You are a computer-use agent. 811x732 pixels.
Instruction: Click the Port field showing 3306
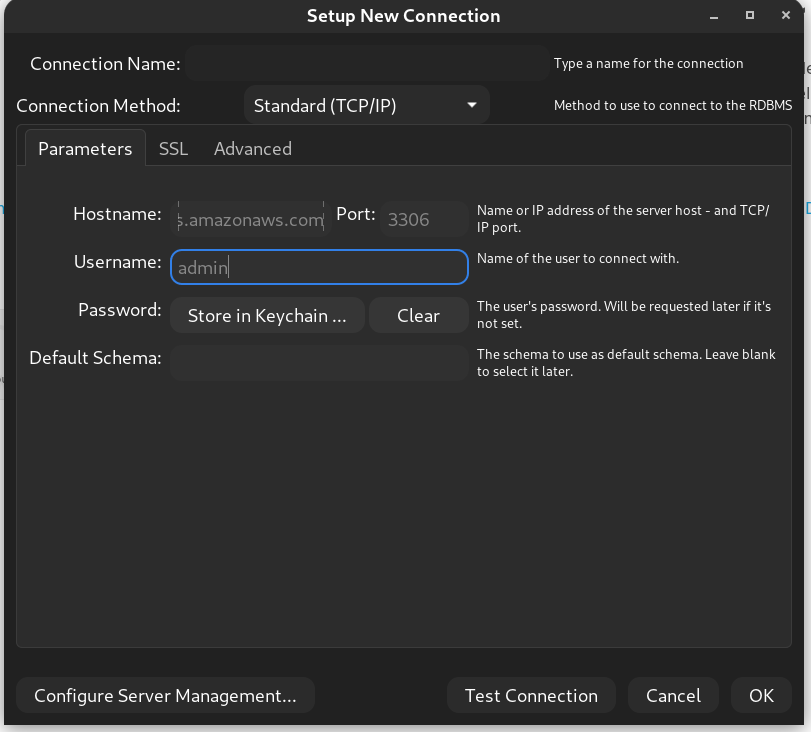tap(424, 220)
